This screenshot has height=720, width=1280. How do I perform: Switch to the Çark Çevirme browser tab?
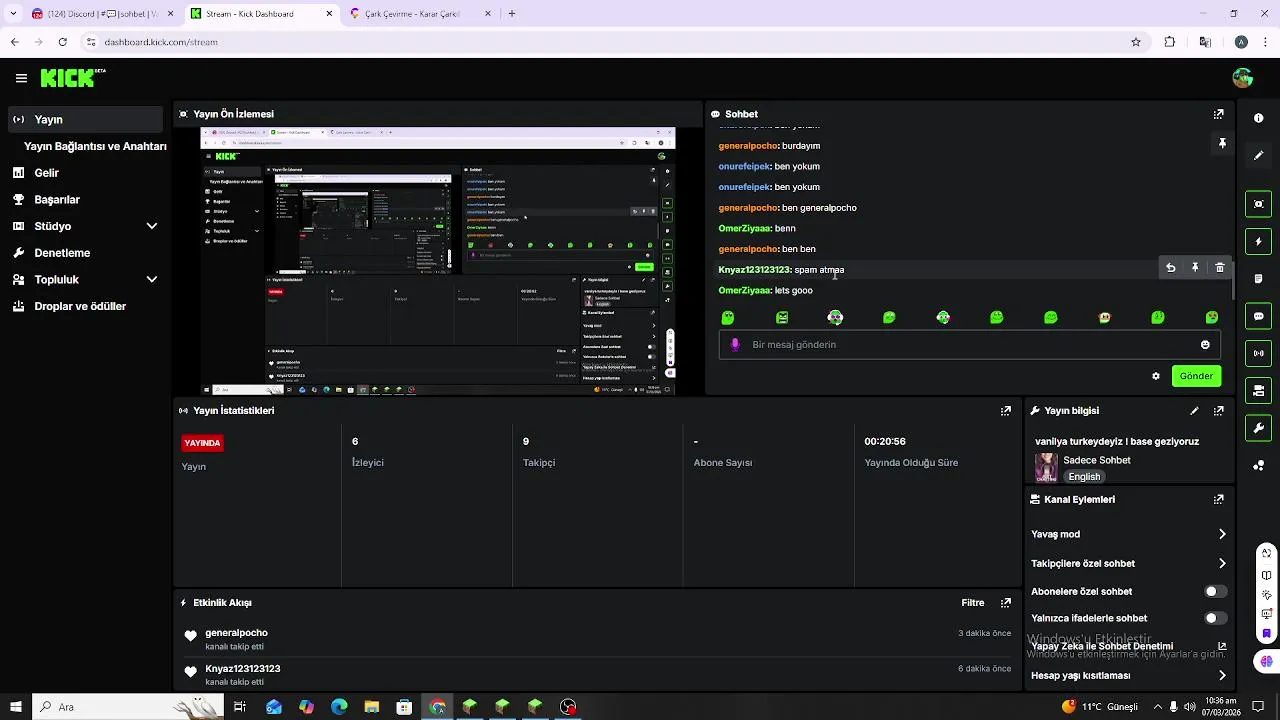pos(420,14)
